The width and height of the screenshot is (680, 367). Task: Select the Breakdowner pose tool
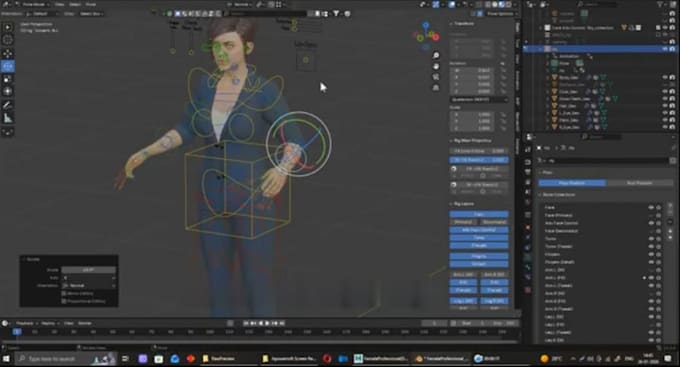(x=7, y=131)
